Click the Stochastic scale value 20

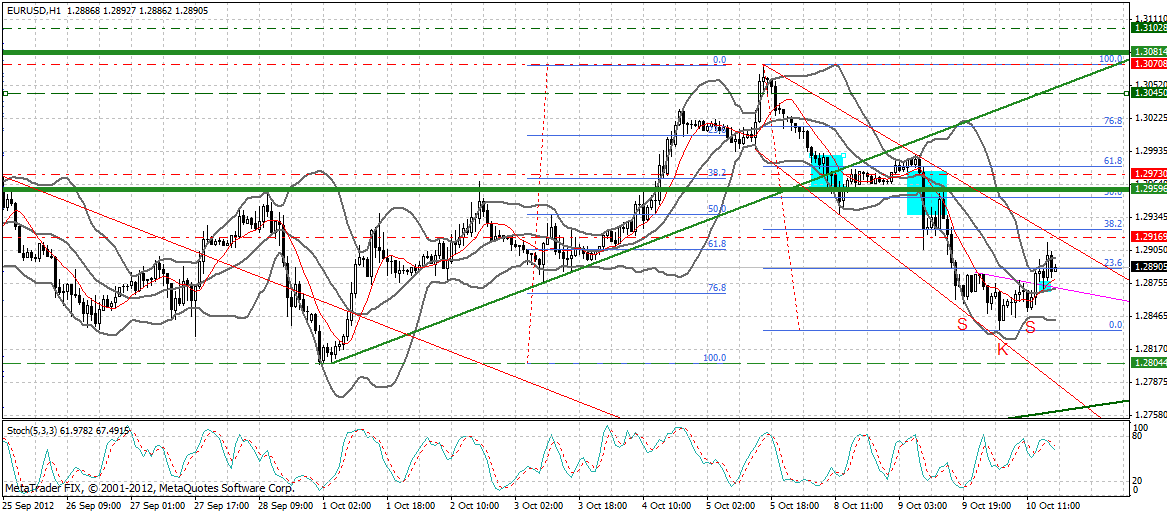pyautogui.click(x=1137, y=481)
